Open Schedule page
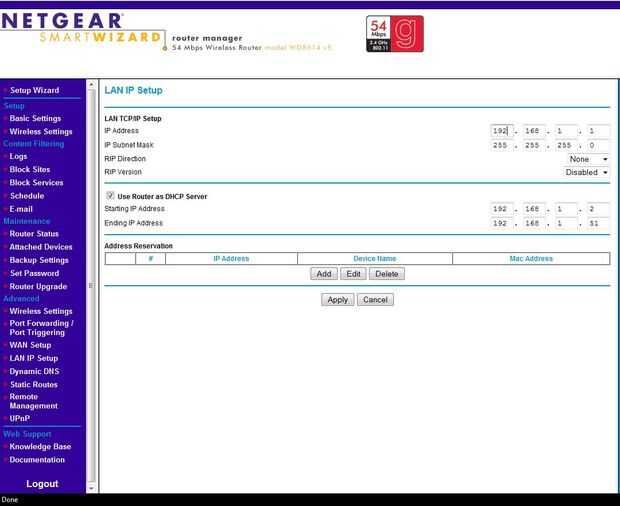The image size is (620, 506). tap(27, 196)
